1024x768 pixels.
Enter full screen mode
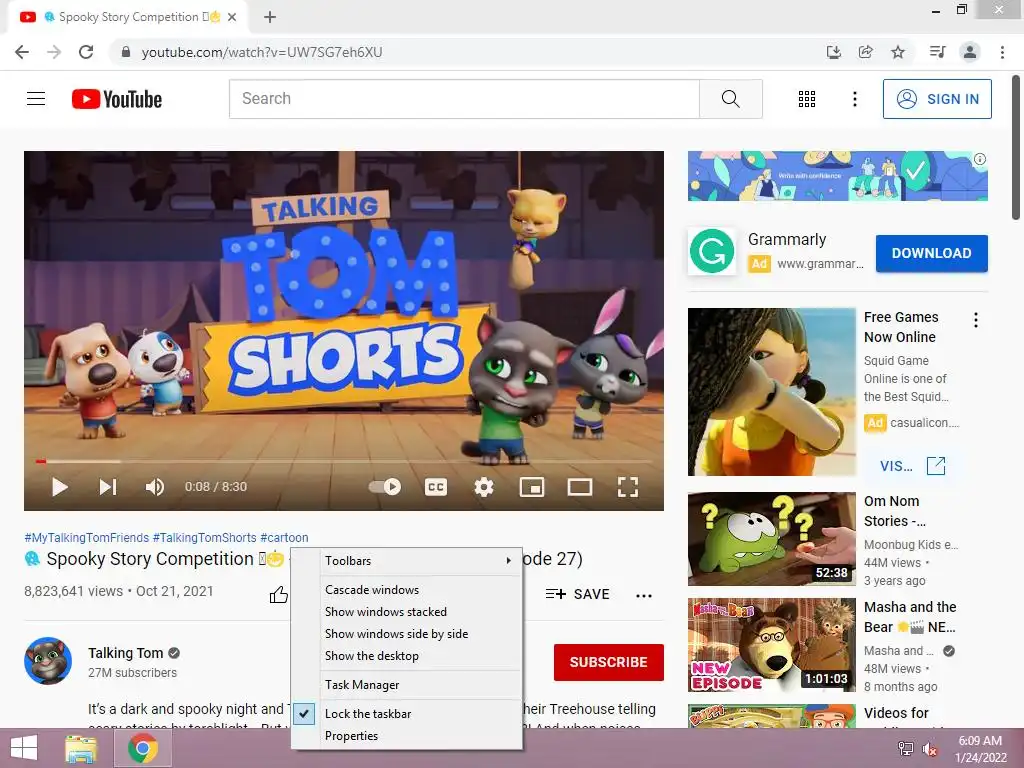coord(628,487)
